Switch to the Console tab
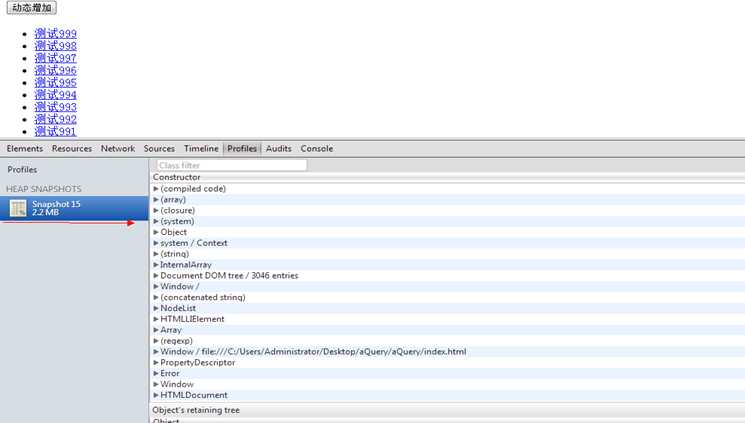 pos(316,149)
